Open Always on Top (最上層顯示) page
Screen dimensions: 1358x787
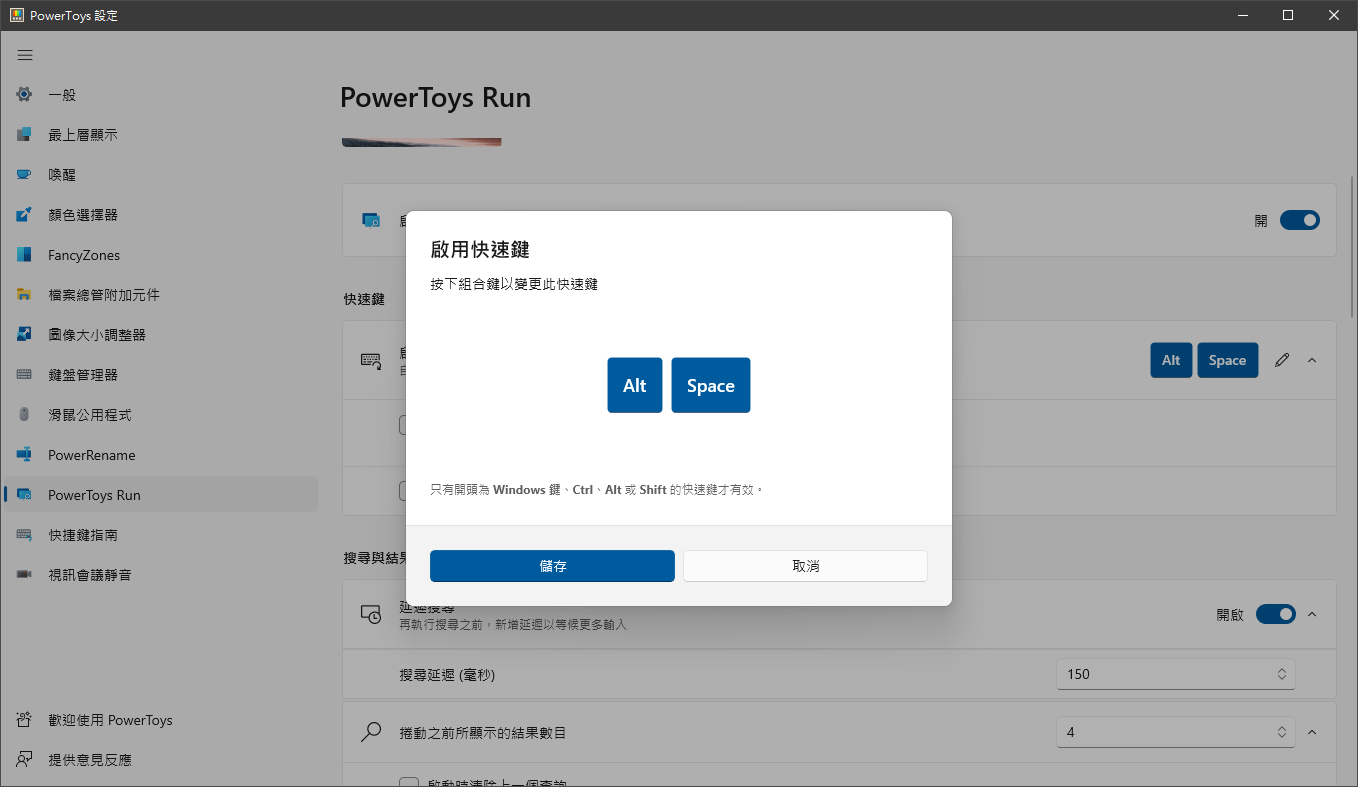[x=161, y=135]
